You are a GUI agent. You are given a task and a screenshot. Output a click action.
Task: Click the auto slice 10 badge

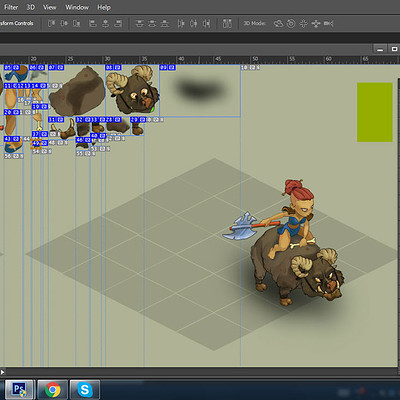click(x=250, y=67)
